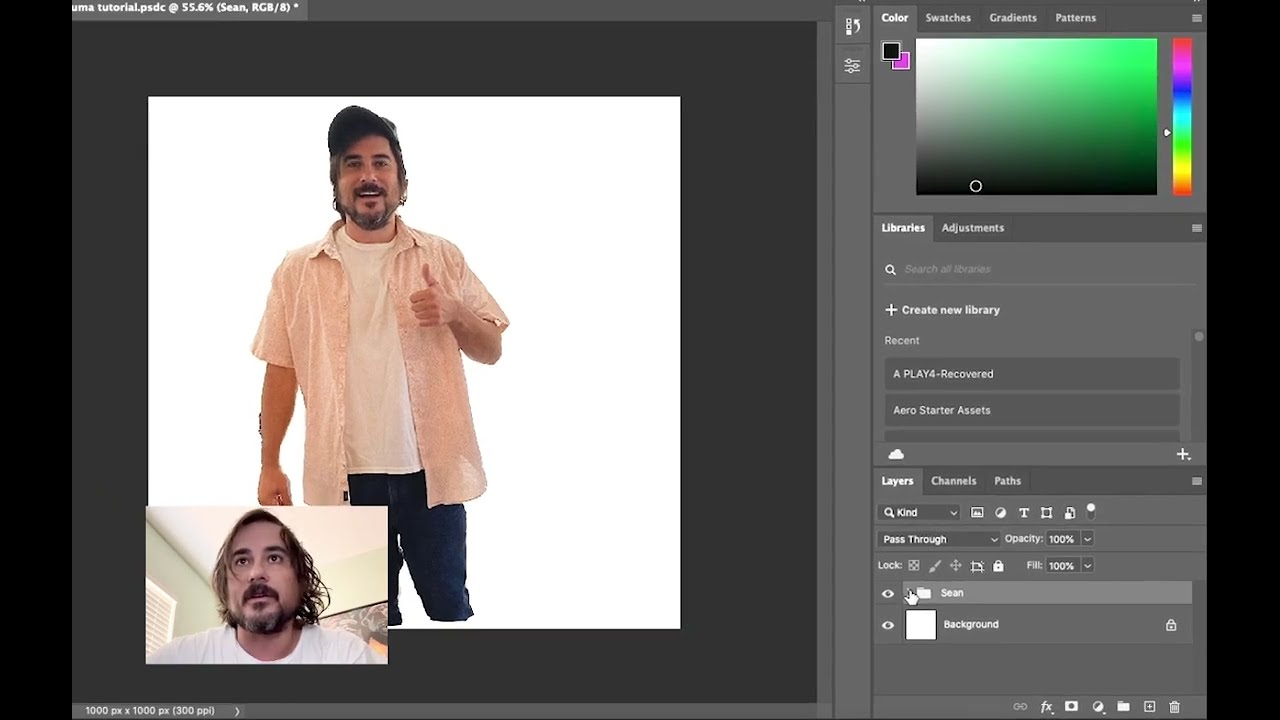
Task: Open the Fill slider dropdown arrow
Action: (x=1087, y=566)
